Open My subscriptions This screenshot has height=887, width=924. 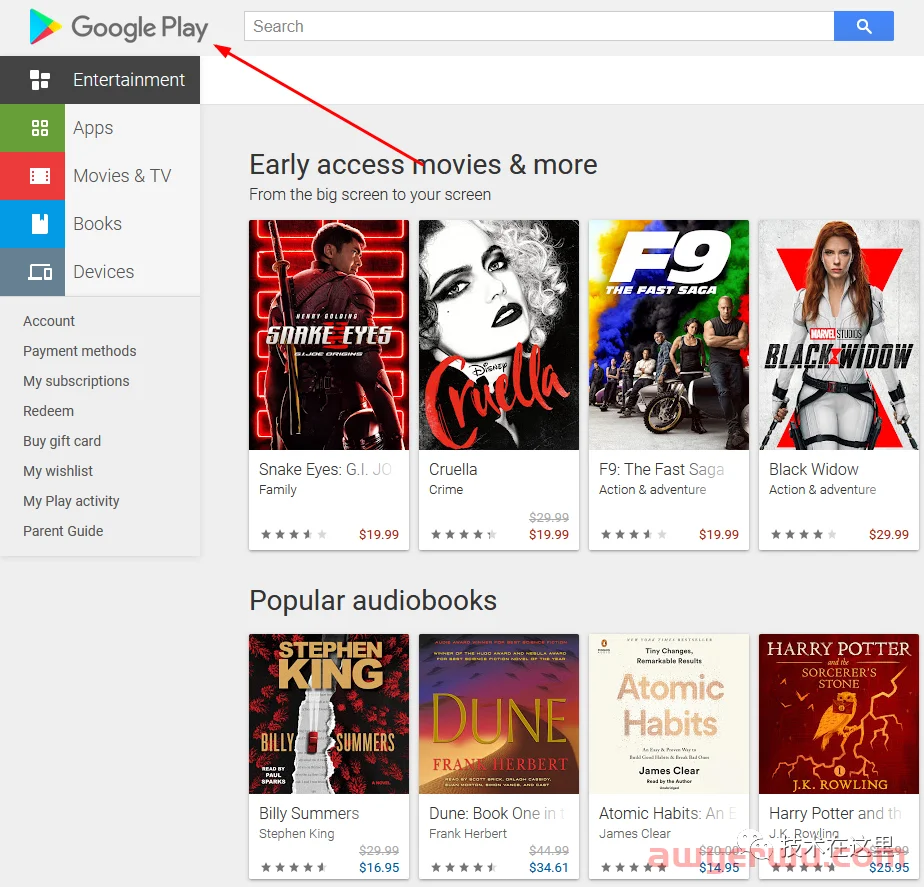coord(76,381)
